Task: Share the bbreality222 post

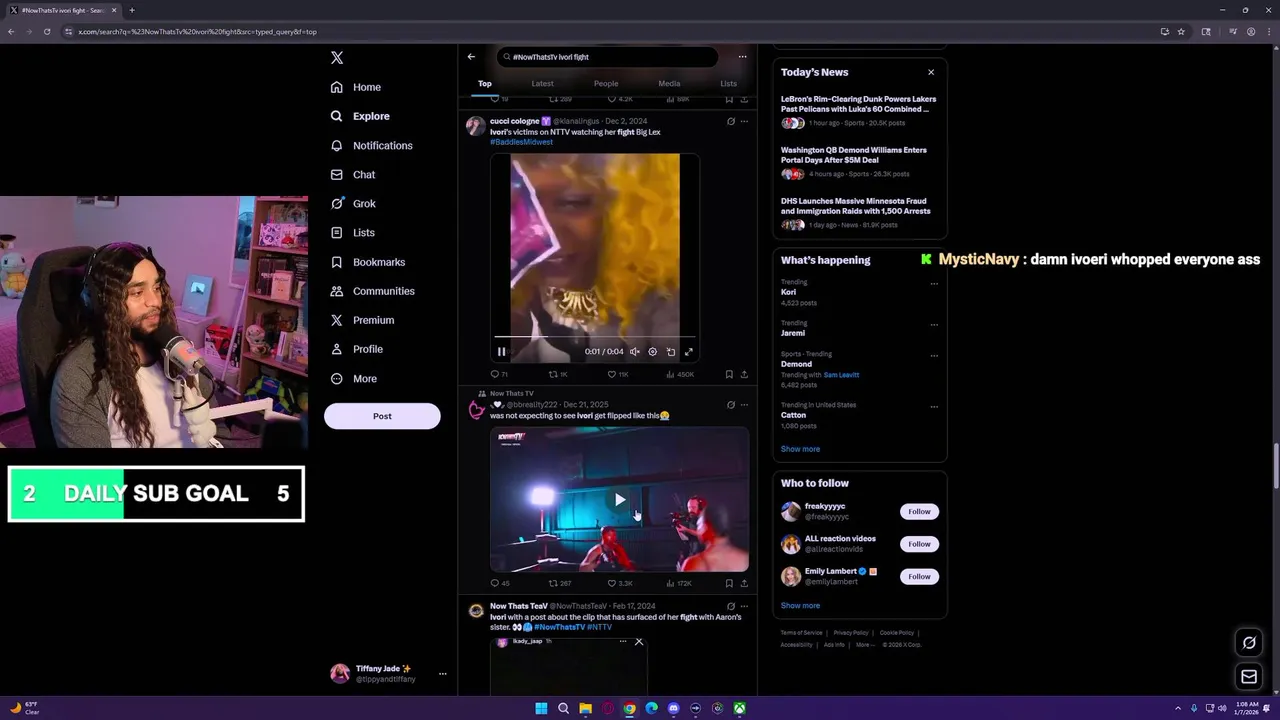Action: tap(744, 583)
